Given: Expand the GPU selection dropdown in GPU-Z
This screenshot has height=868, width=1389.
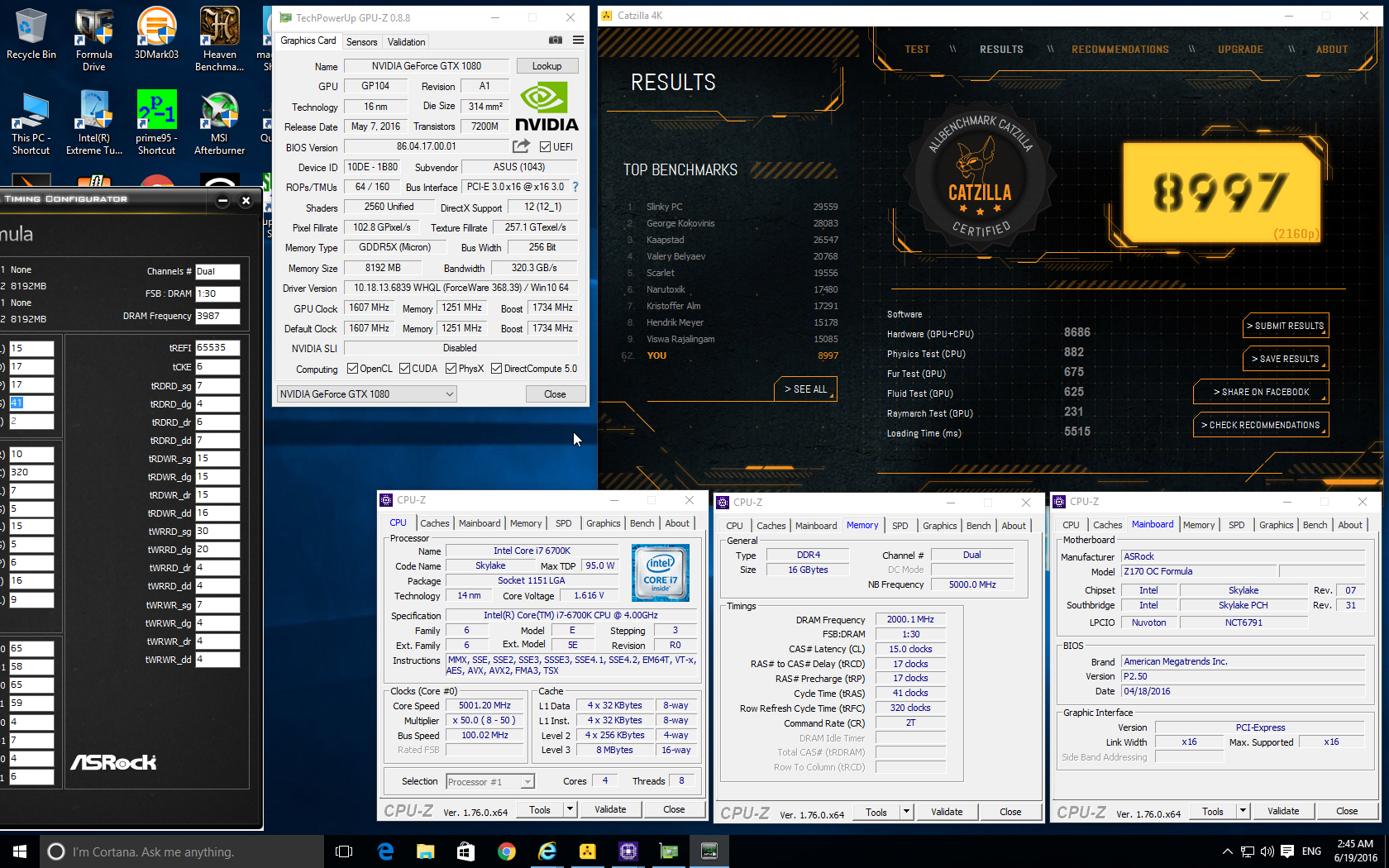Looking at the screenshot, I should click(x=366, y=394).
